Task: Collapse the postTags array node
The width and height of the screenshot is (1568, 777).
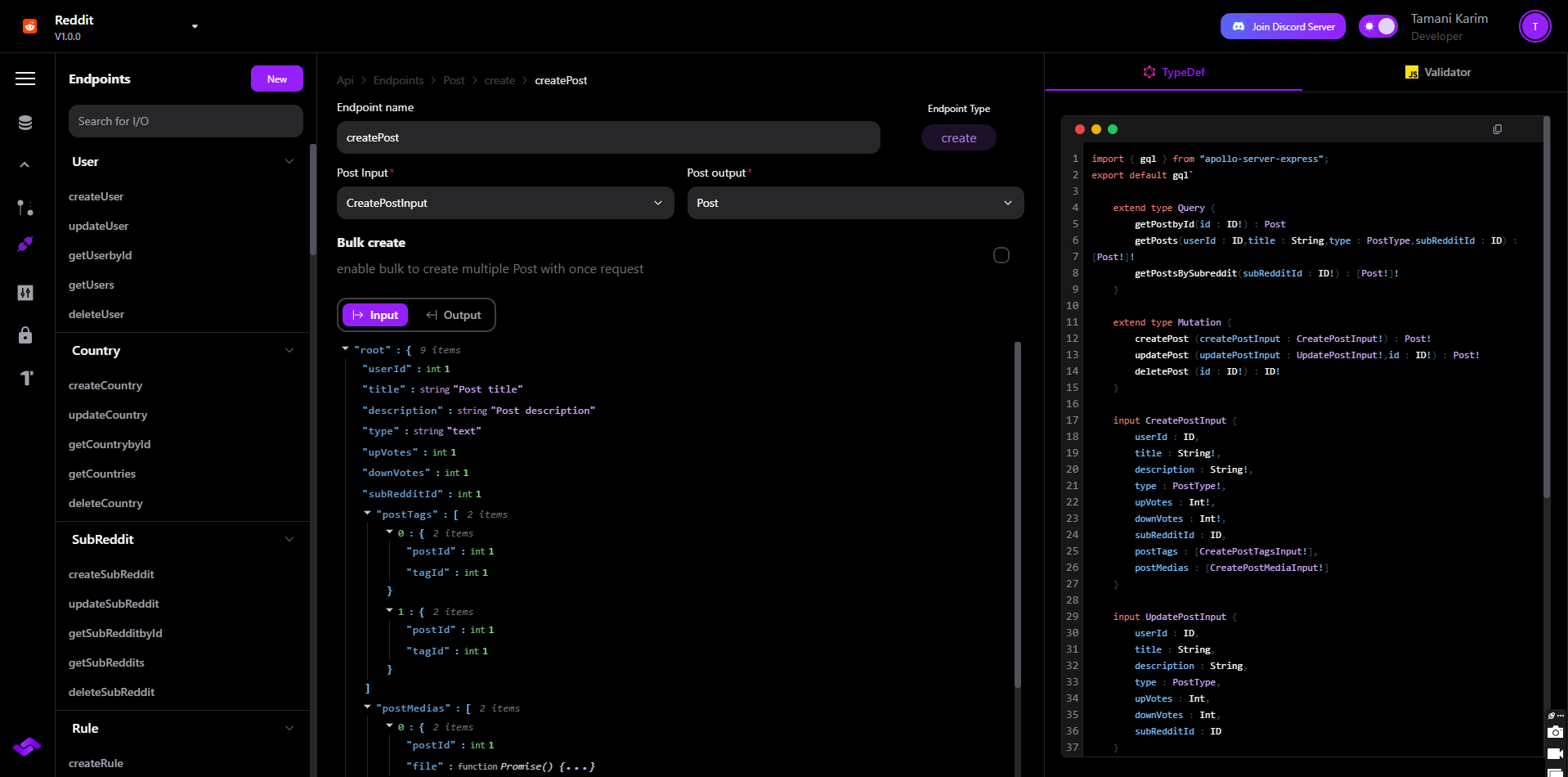Action: [367, 513]
